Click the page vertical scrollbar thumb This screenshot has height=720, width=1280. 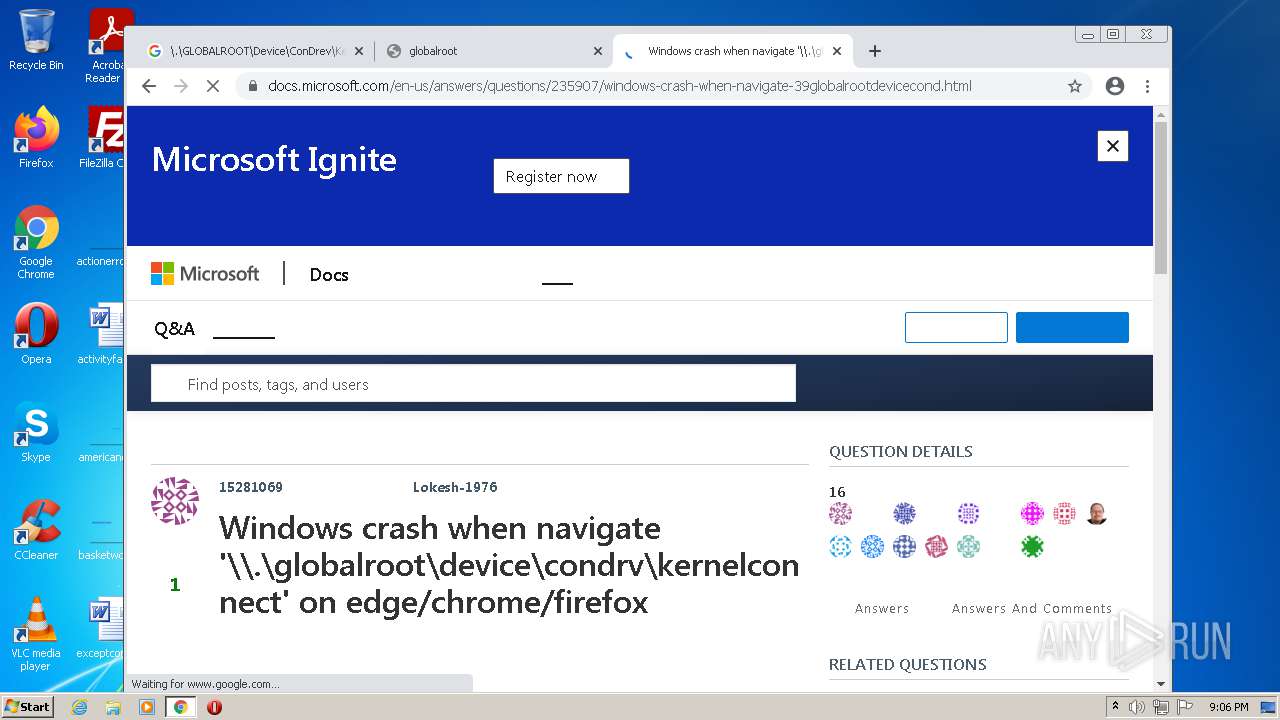(1161, 197)
